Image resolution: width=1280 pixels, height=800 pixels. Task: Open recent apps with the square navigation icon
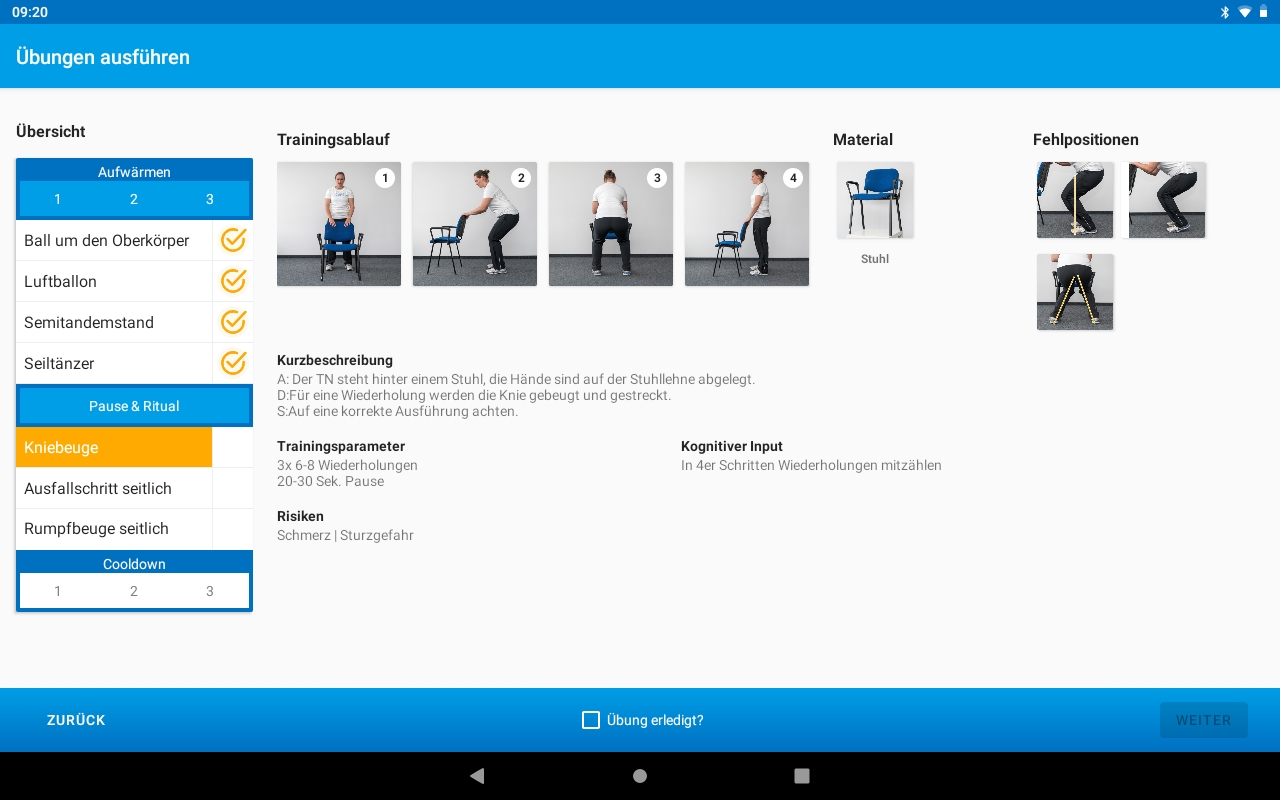(801, 775)
